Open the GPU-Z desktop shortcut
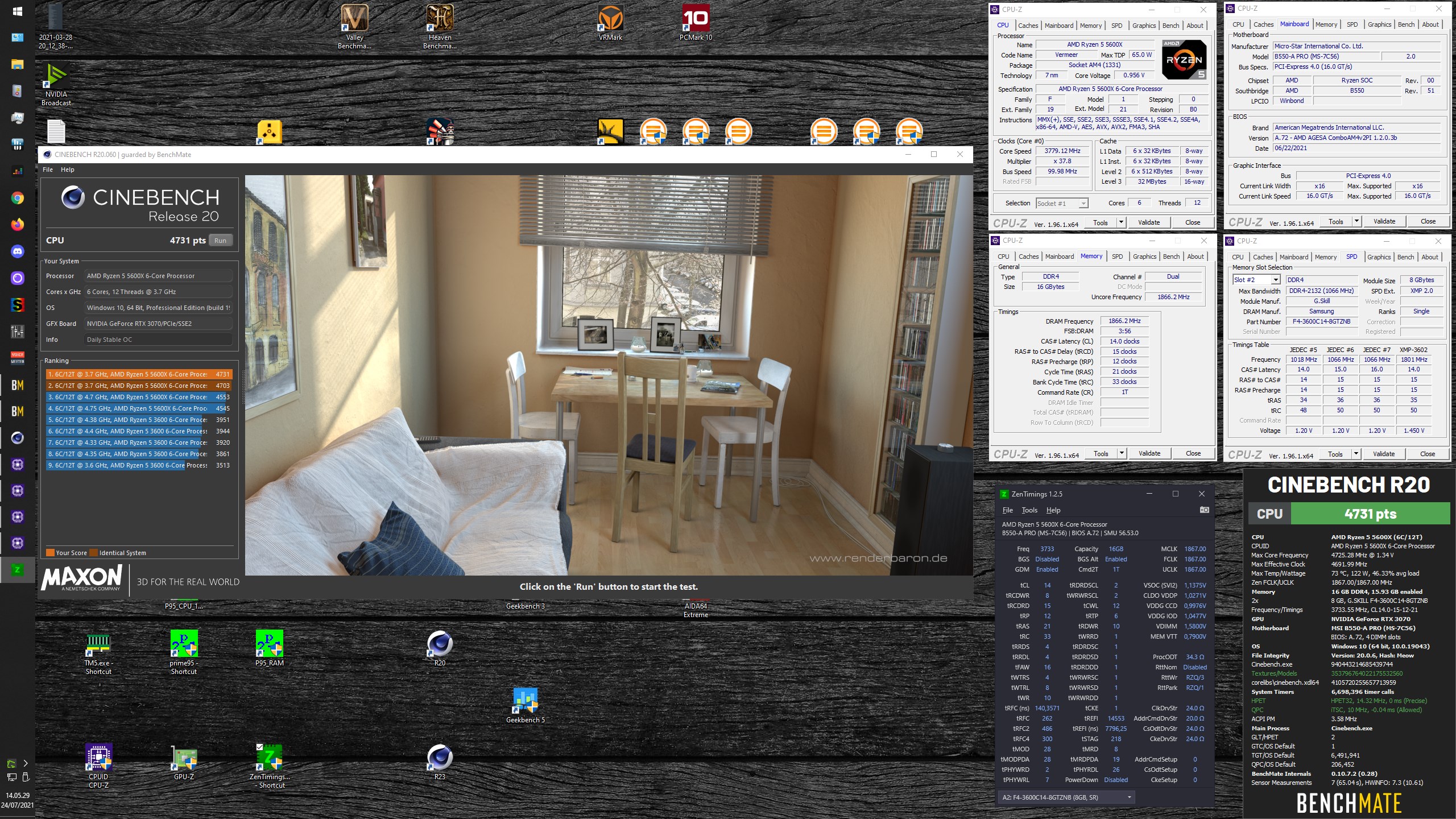Screen dimensions: 1456x819 click(x=184, y=762)
